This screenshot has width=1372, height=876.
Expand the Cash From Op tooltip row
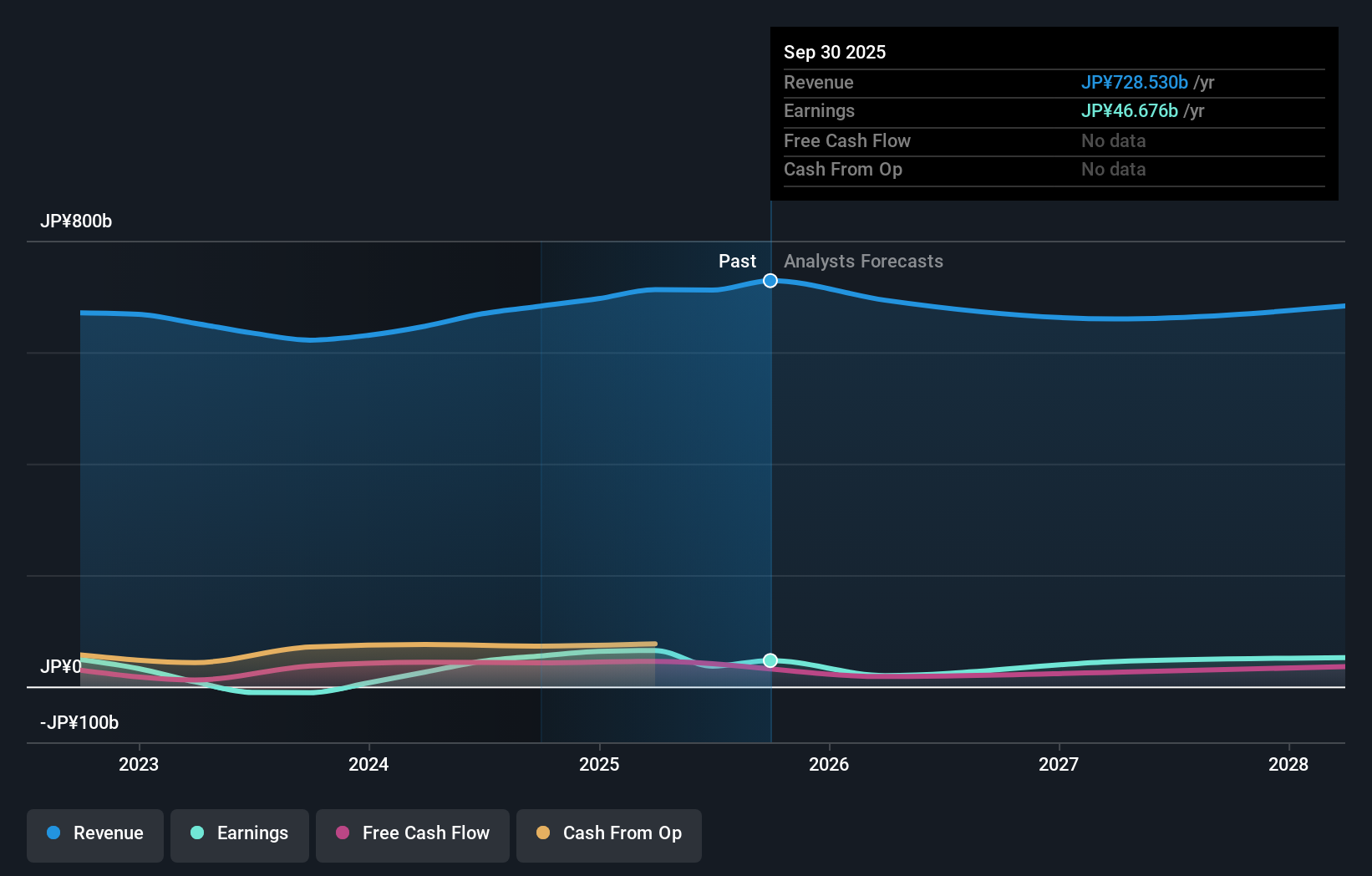tap(843, 169)
